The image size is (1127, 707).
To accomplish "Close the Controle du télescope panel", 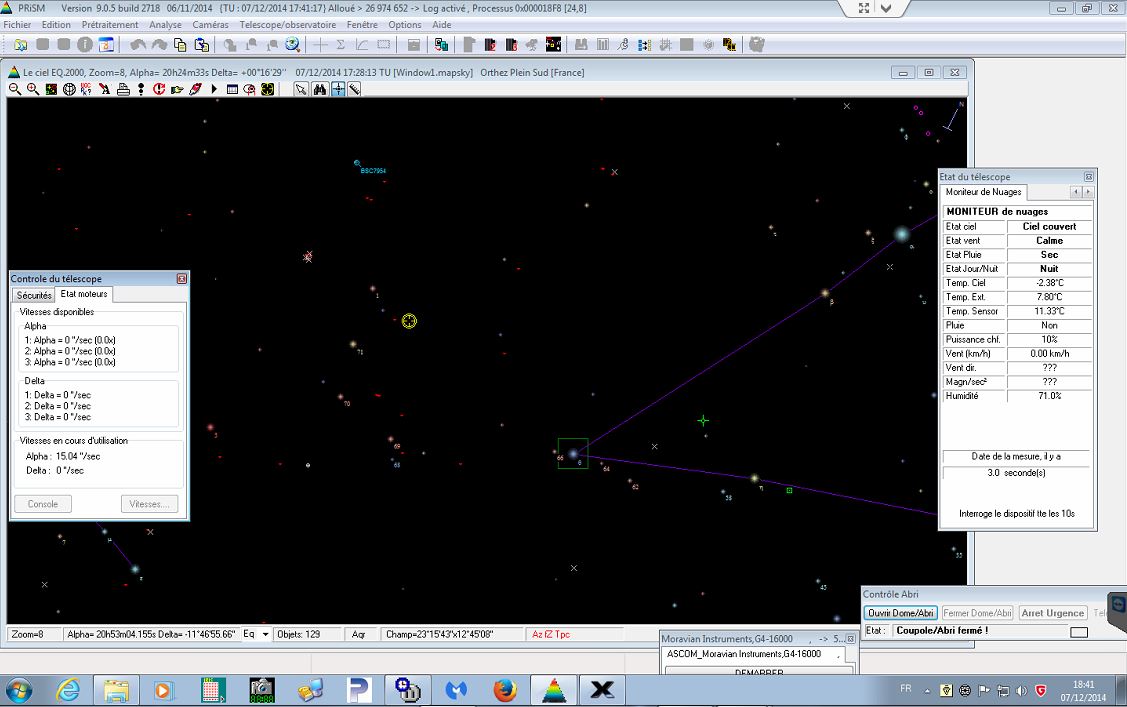I will [182, 279].
